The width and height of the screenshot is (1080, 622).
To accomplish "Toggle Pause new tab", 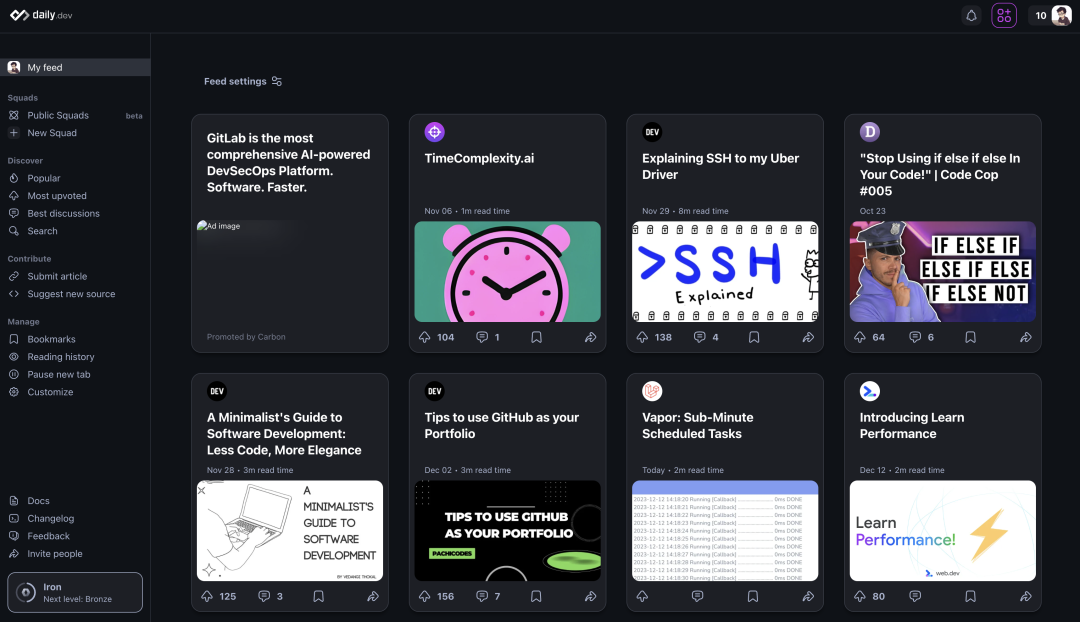I will tap(75, 374).
